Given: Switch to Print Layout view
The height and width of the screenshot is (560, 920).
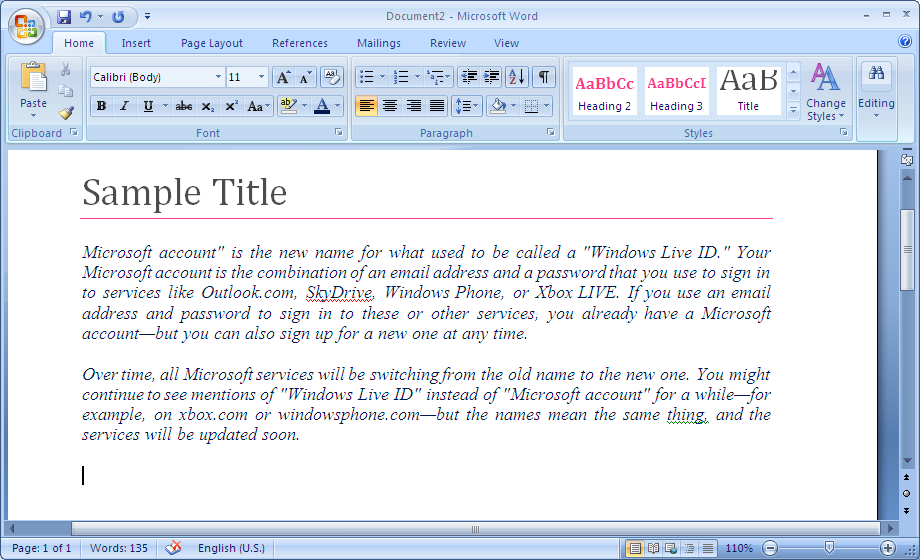Looking at the screenshot, I should coord(634,548).
